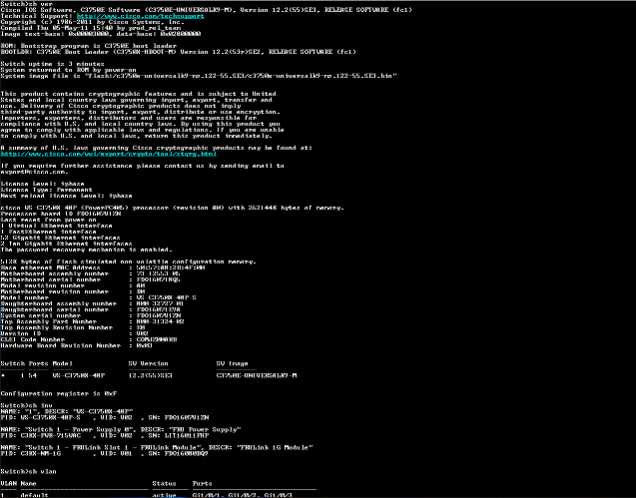
Task: Click the 'System returned to ROM by power-on' line
Action: (x=68, y=70)
